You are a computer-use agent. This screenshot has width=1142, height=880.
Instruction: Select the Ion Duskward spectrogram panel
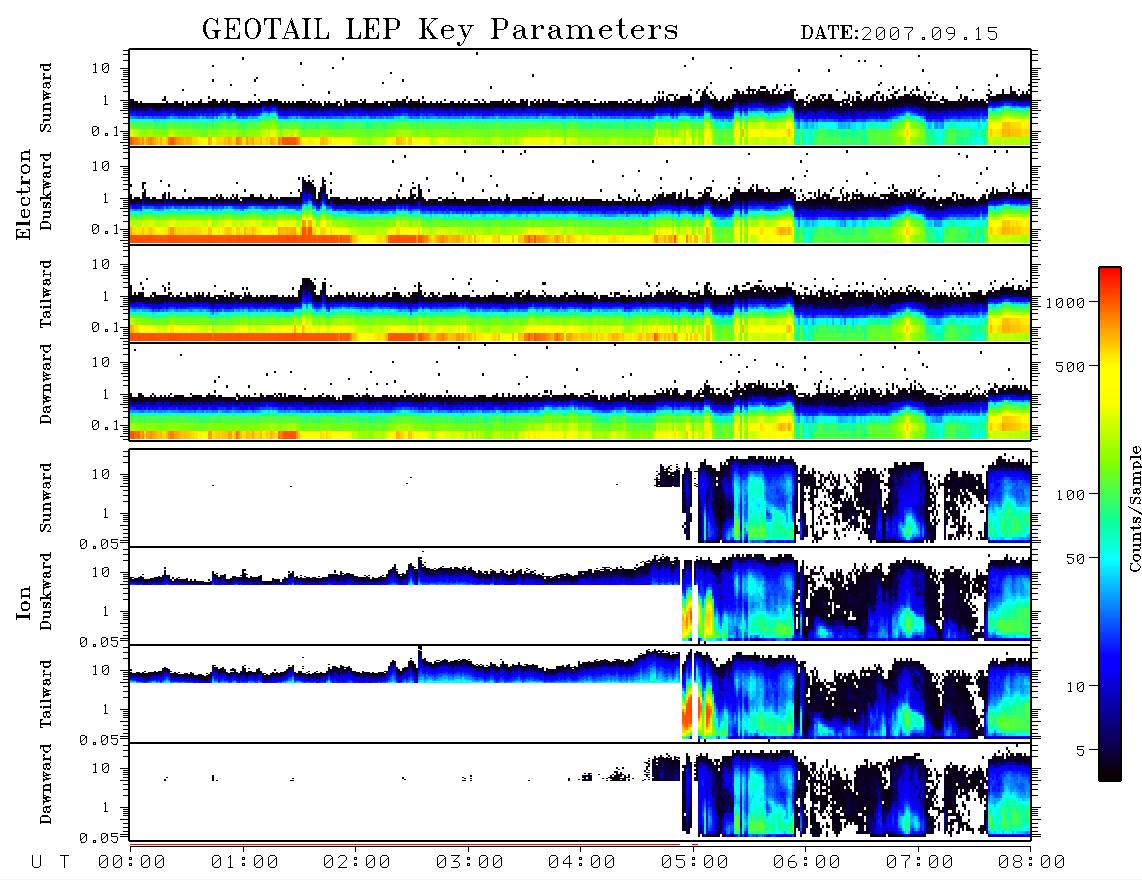(x=580, y=596)
